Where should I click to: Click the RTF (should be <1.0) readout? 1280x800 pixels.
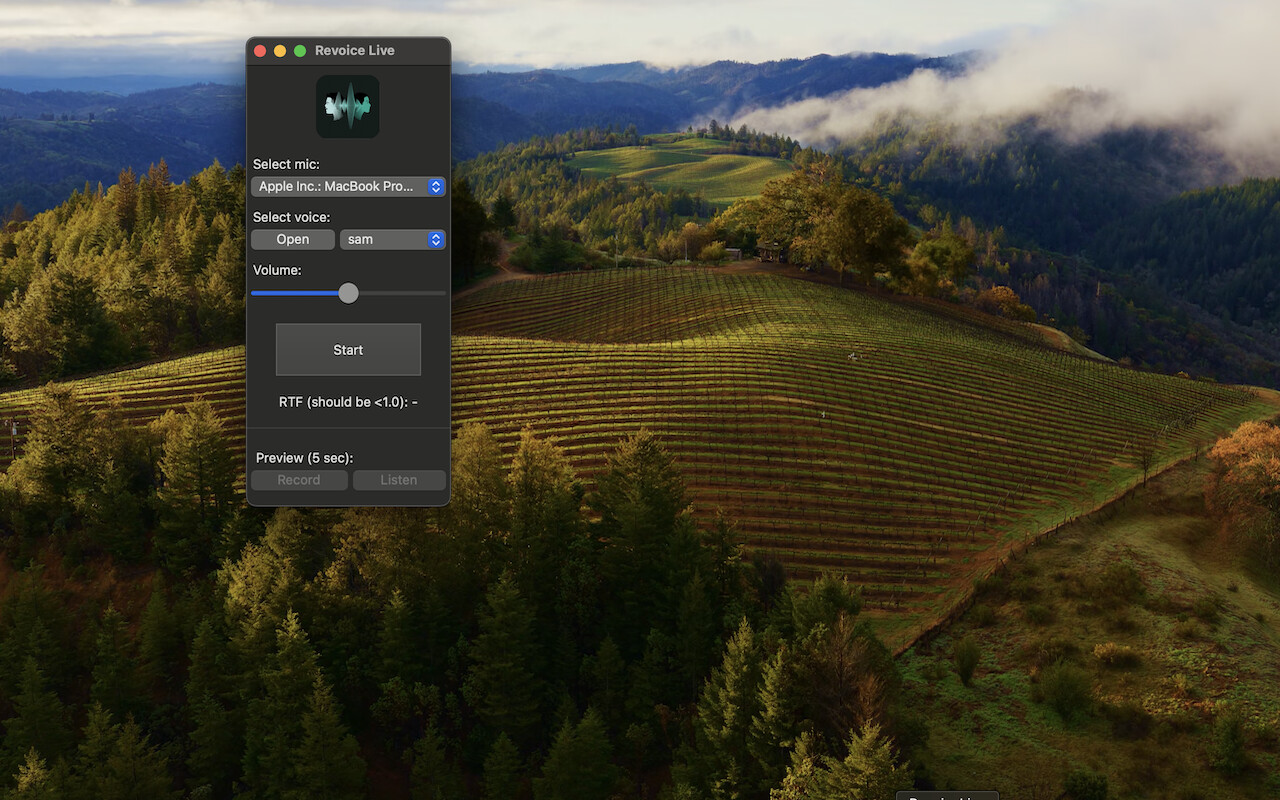(348, 402)
